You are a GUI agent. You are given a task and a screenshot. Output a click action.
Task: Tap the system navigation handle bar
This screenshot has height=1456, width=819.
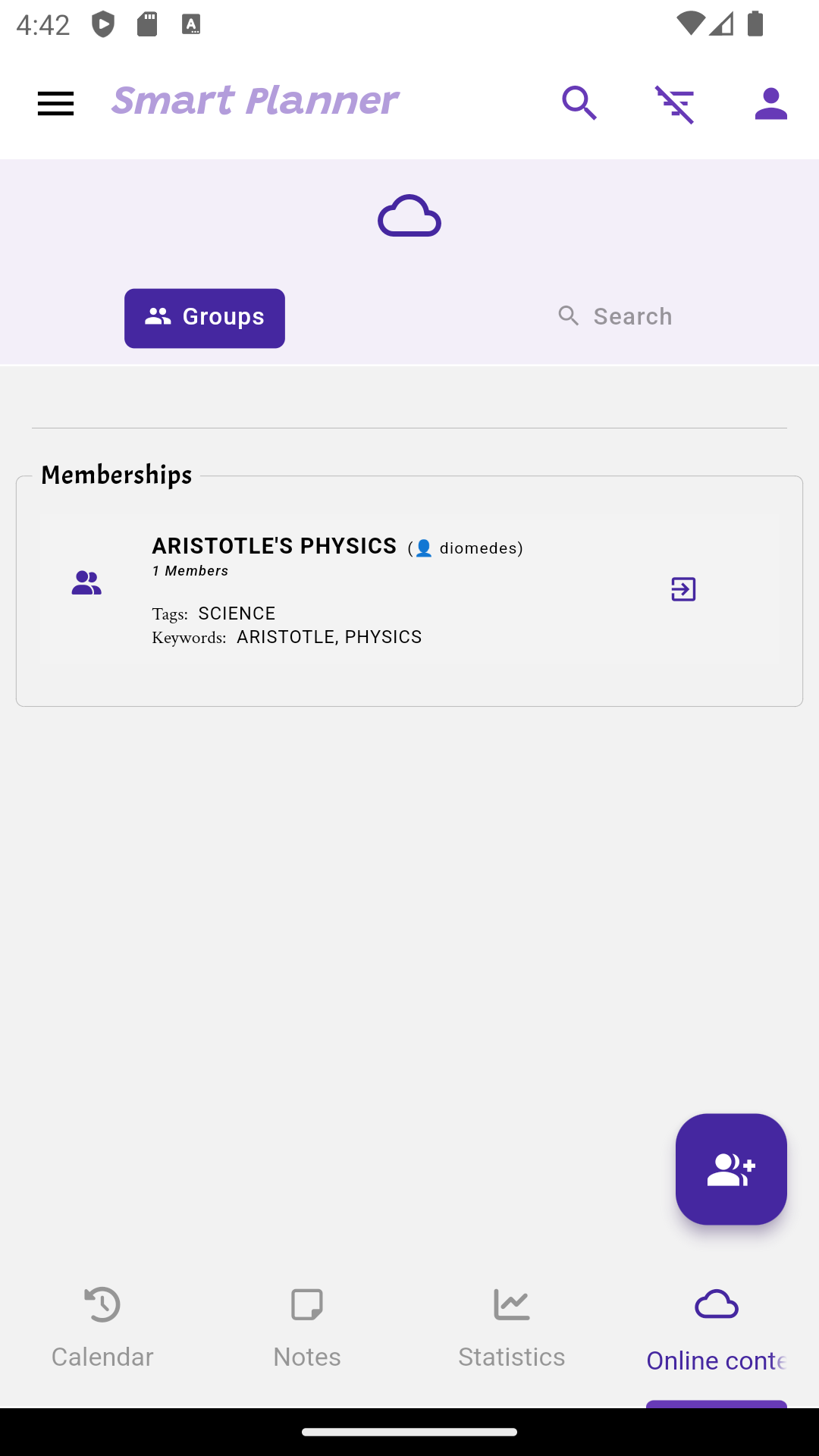[x=409, y=1432]
